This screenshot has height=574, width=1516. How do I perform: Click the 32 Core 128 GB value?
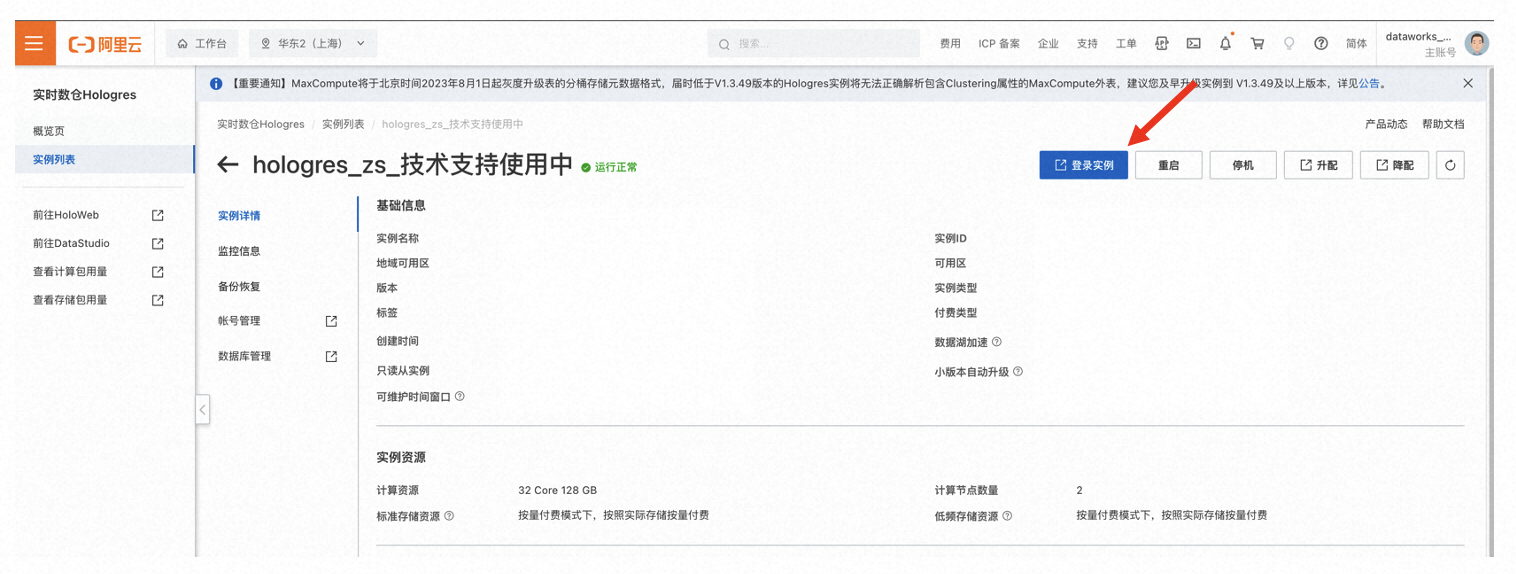(x=557, y=490)
